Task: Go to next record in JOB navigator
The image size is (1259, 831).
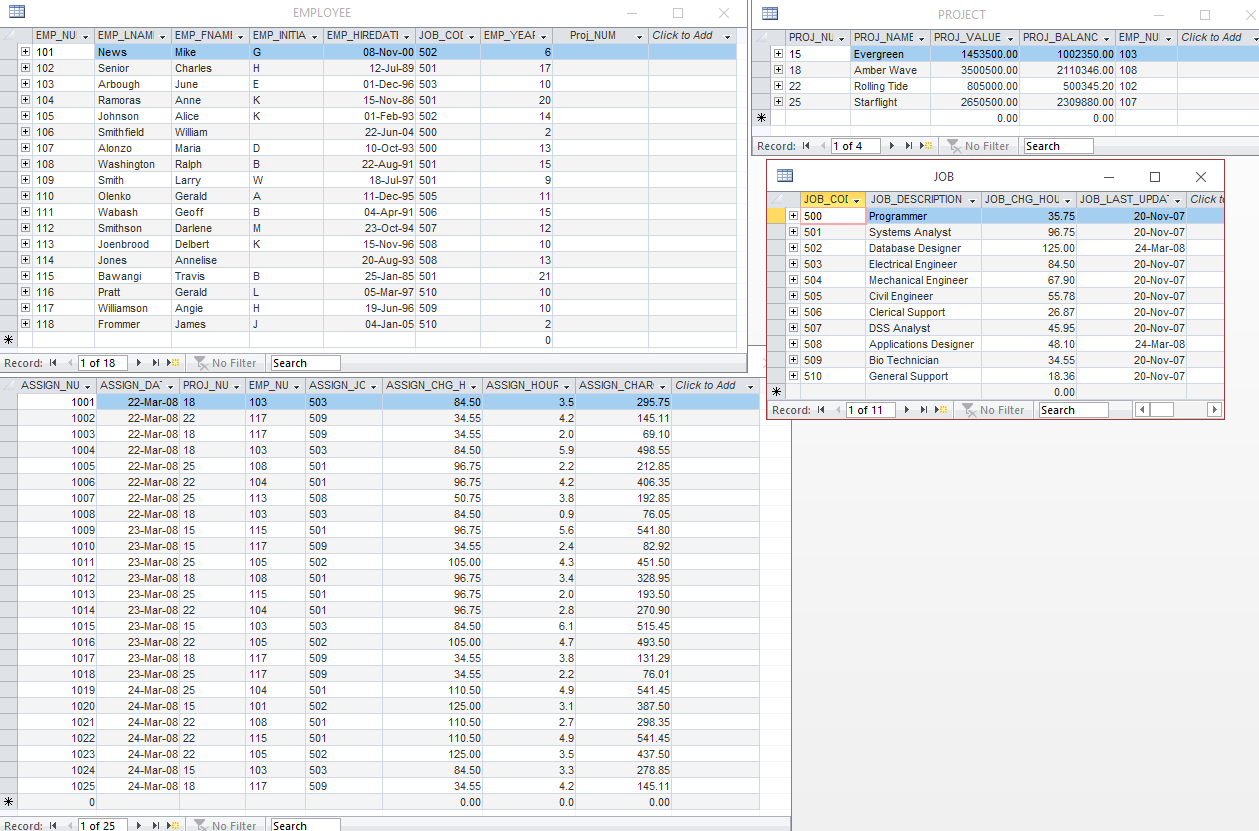Action: pyautogui.click(x=907, y=410)
